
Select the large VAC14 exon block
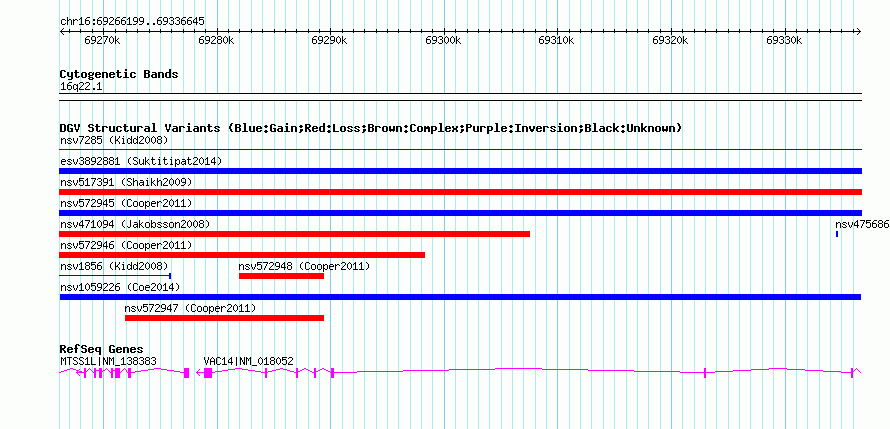pyautogui.click(x=208, y=373)
